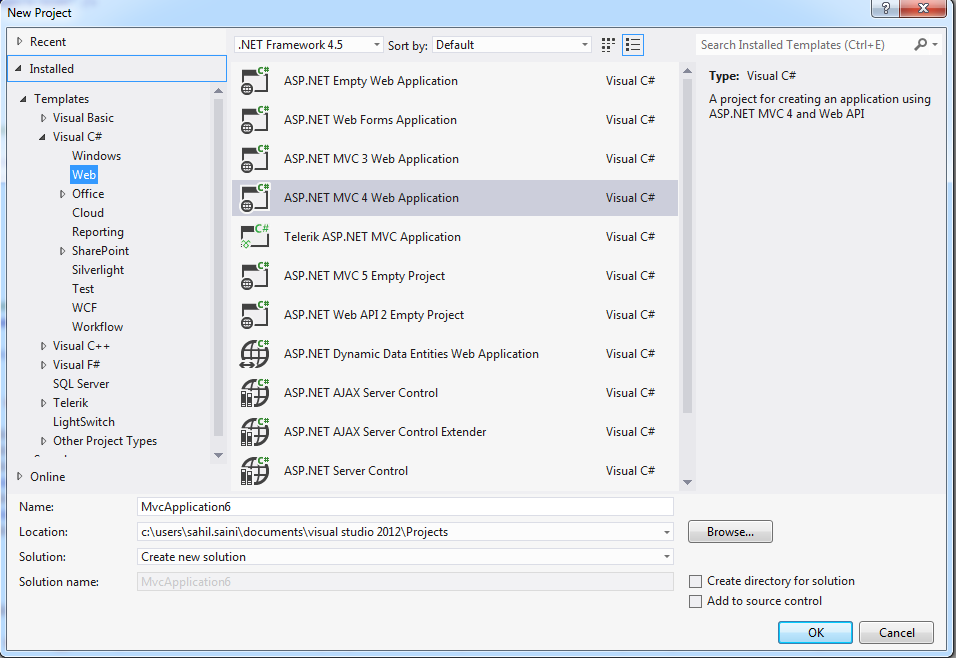The height and width of the screenshot is (658, 956).
Task: Expand the Visual Basic node
Action: pyautogui.click(x=43, y=118)
